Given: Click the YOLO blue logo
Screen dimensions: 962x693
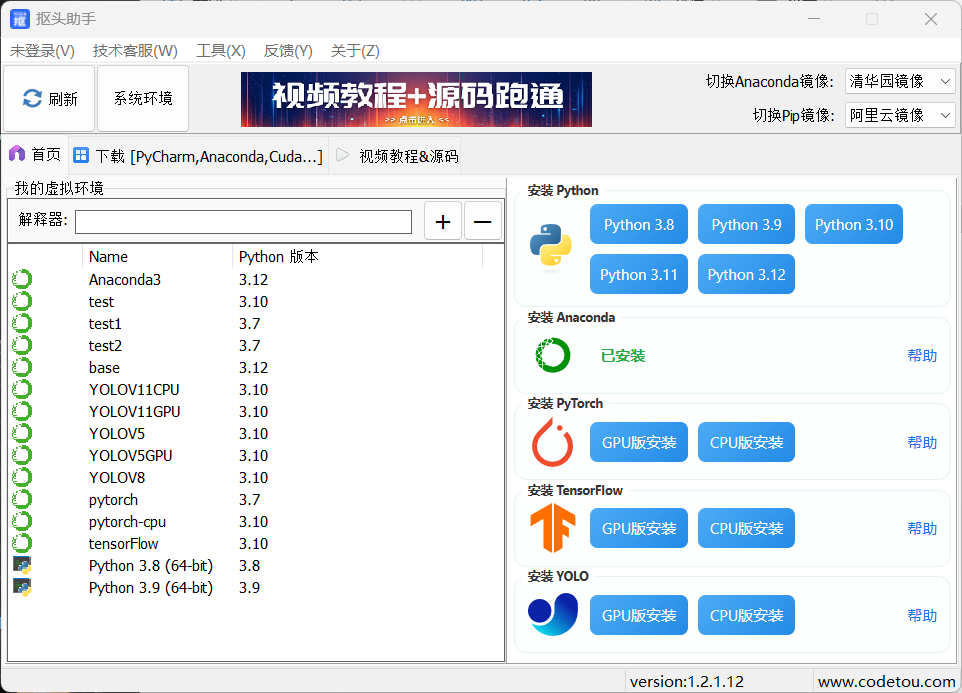Looking at the screenshot, I should [553, 615].
